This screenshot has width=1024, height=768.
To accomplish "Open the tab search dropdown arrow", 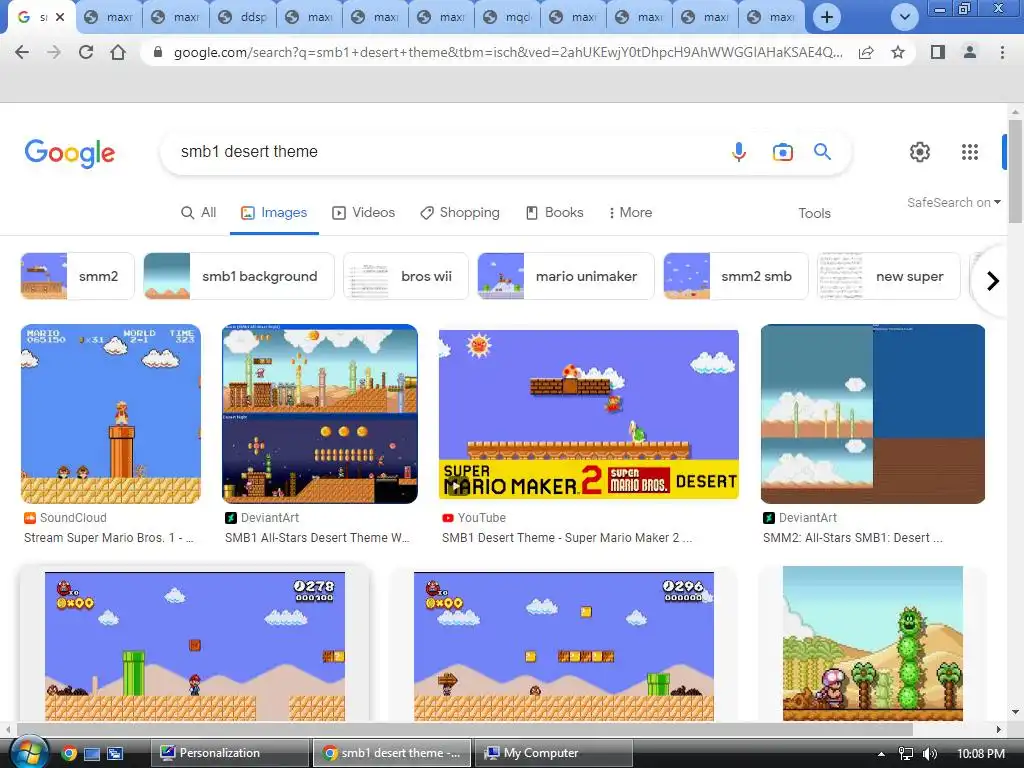I will (904, 17).
